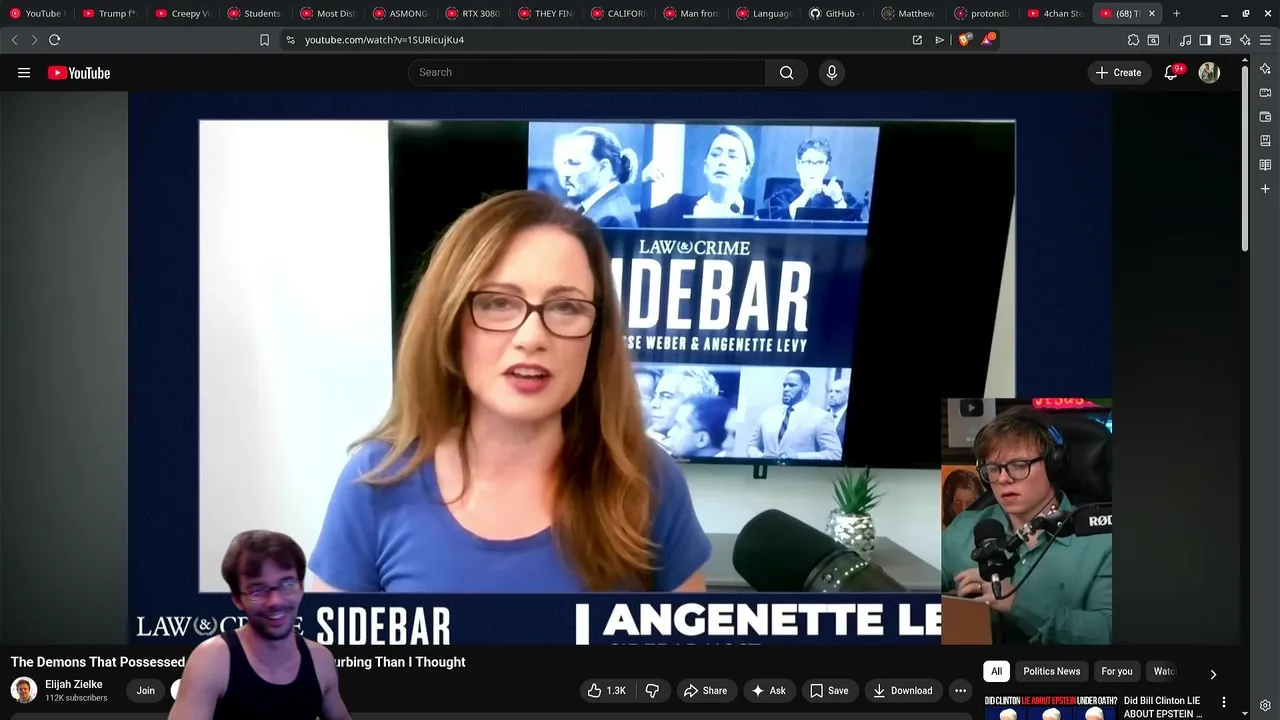
Task: Click the open-in-app icon in the address bar
Action: pos(917,40)
